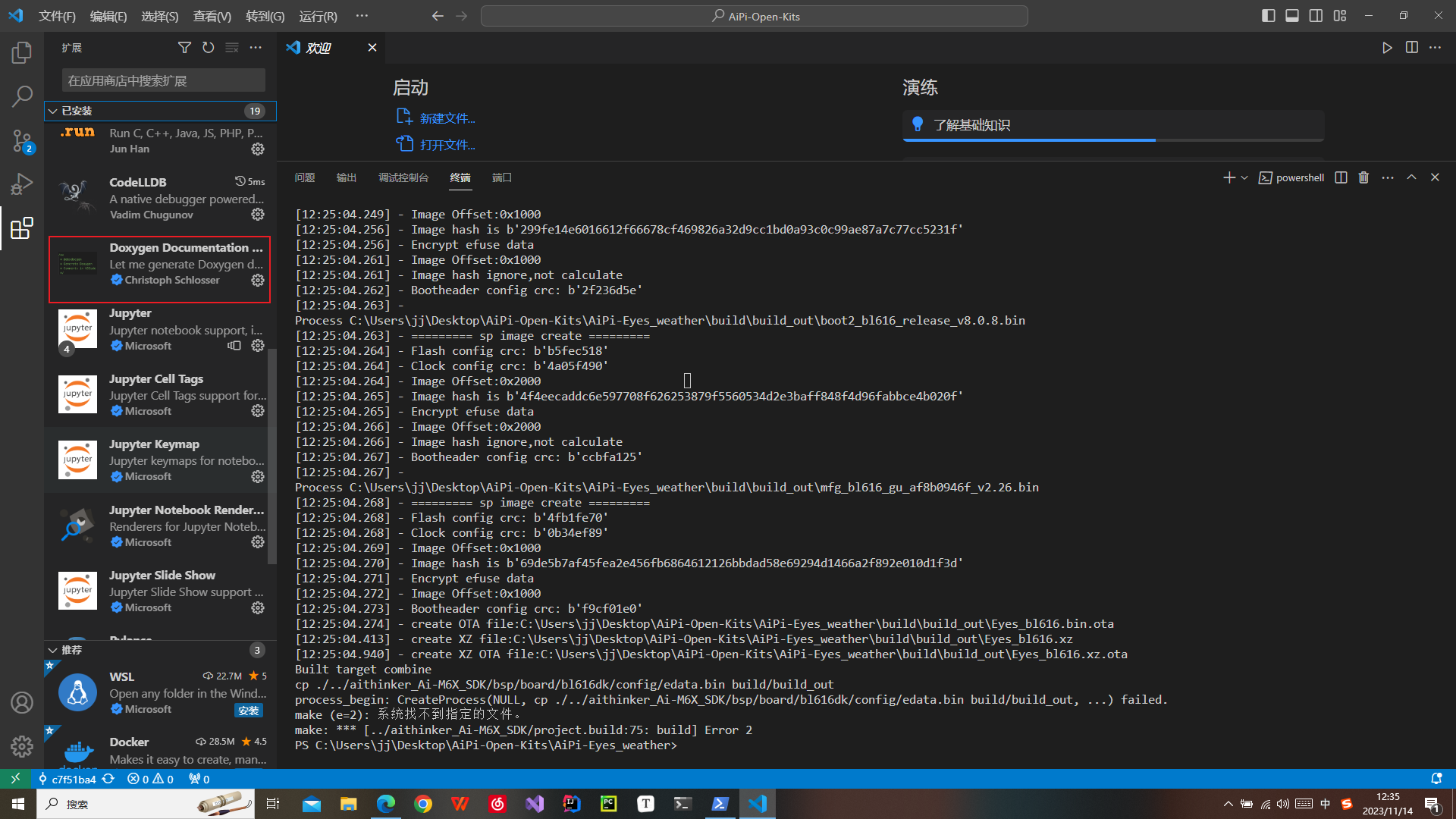The image size is (1456, 819).
Task: Click the 打开文件... link
Action: pyautogui.click(x=447, y=145)
